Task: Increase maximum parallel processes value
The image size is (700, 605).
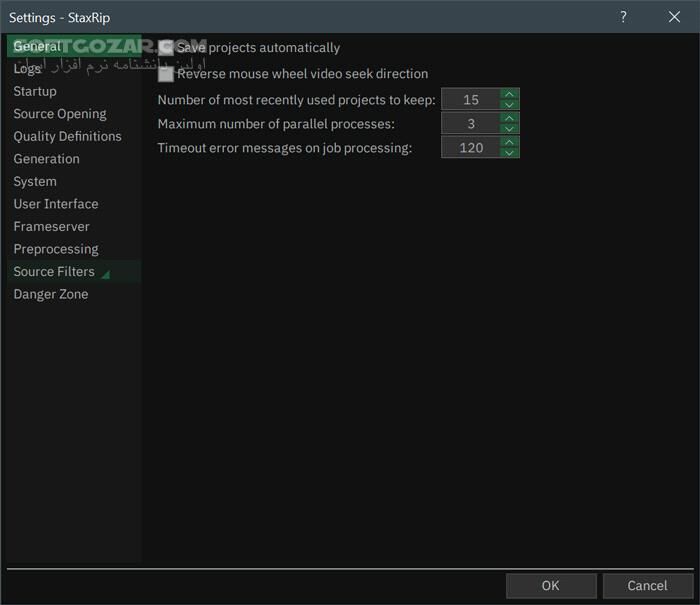Action: (510, 118)
